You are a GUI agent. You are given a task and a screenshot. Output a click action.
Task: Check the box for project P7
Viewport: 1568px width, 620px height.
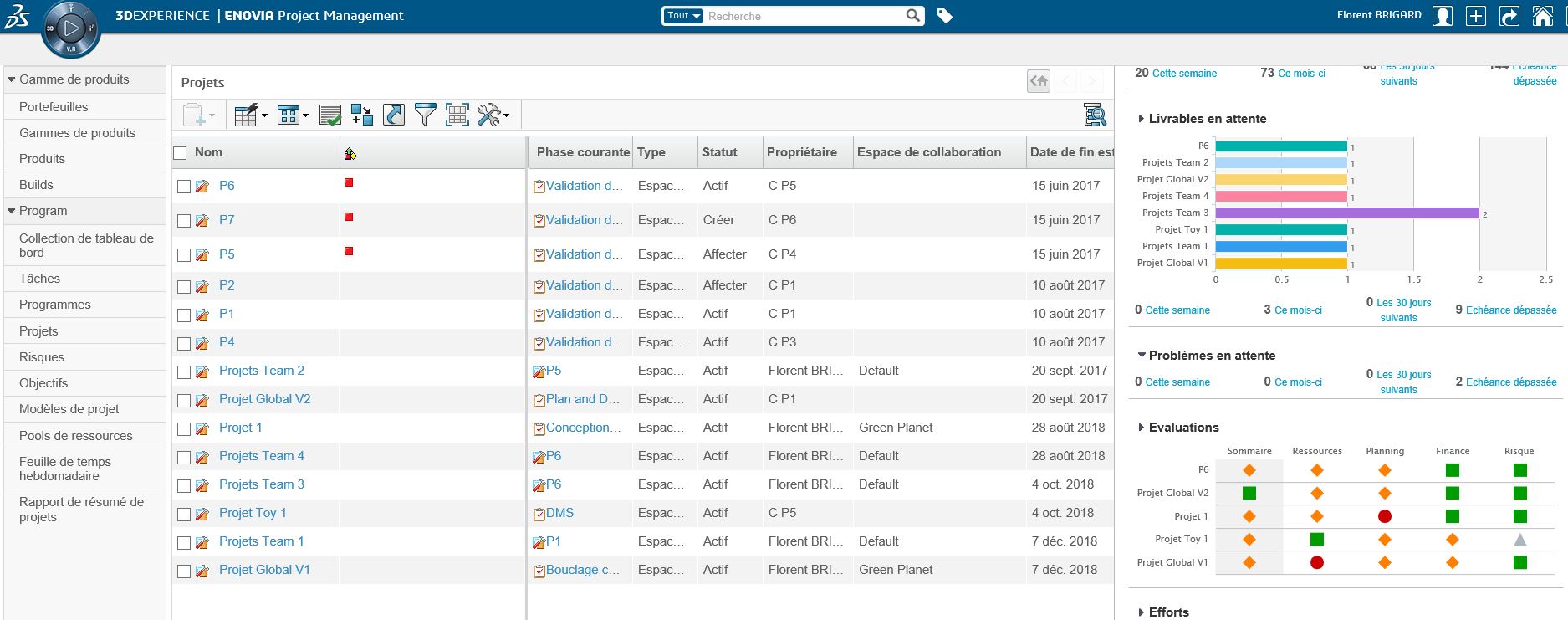[x=184, y=221]
